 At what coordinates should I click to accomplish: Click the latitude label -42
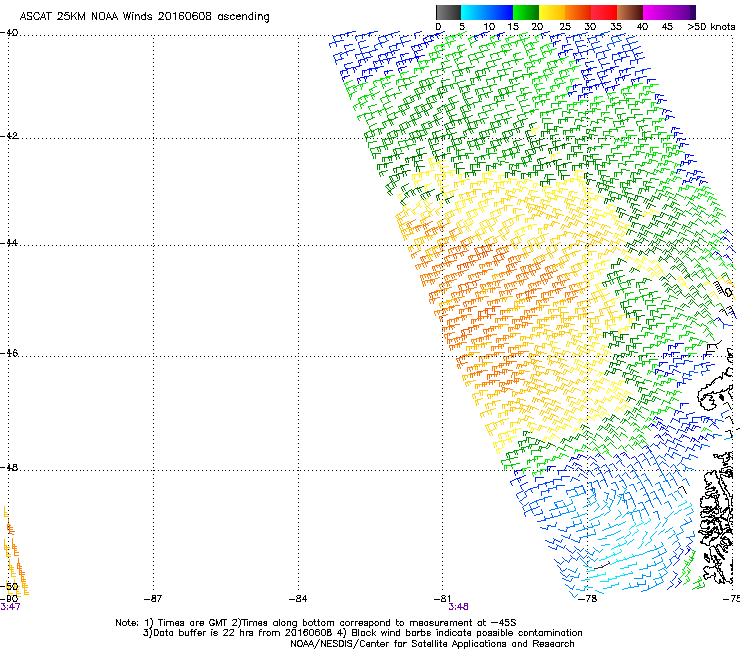click(9, 135)
